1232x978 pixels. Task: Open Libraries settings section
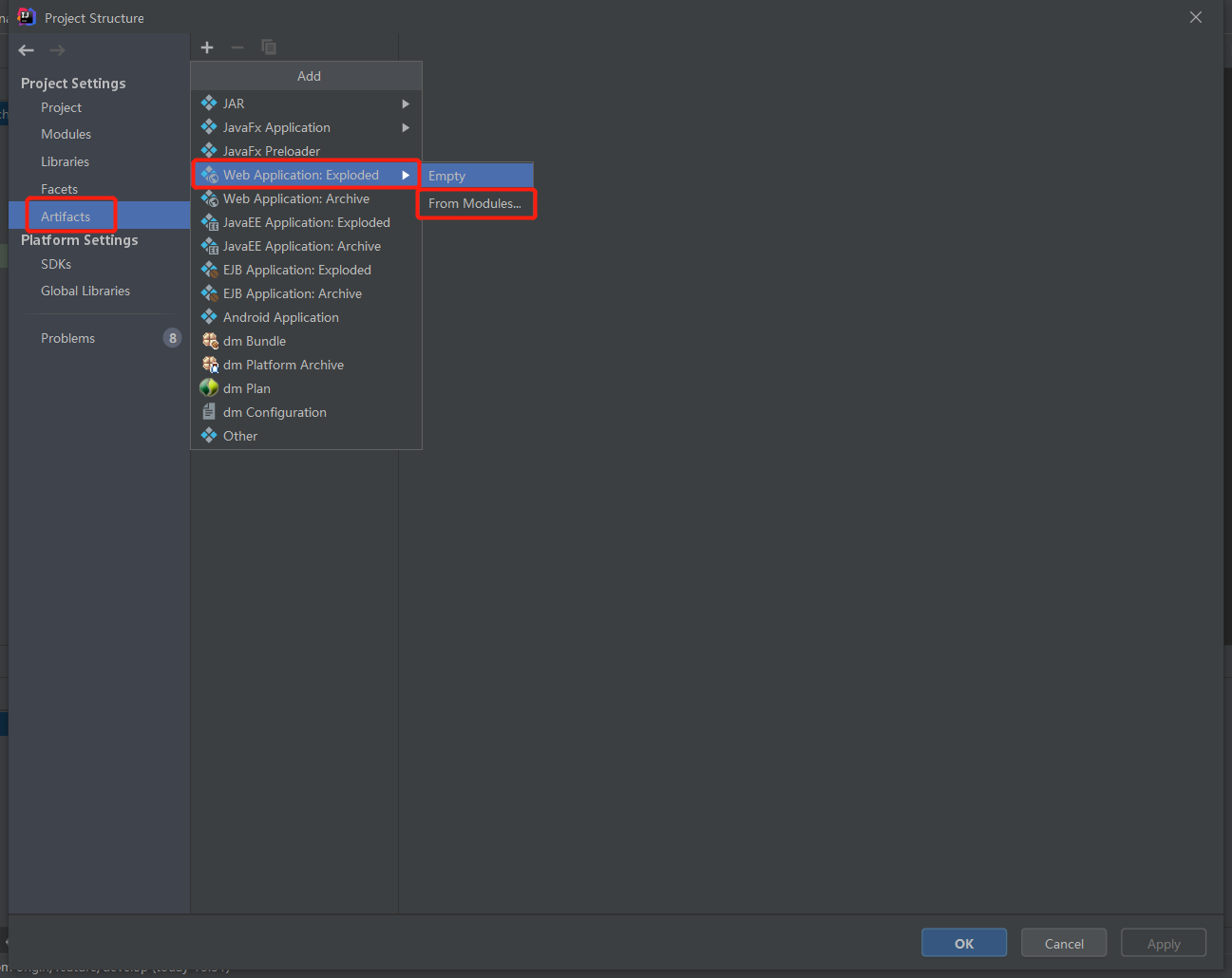(x=99, y=161)
